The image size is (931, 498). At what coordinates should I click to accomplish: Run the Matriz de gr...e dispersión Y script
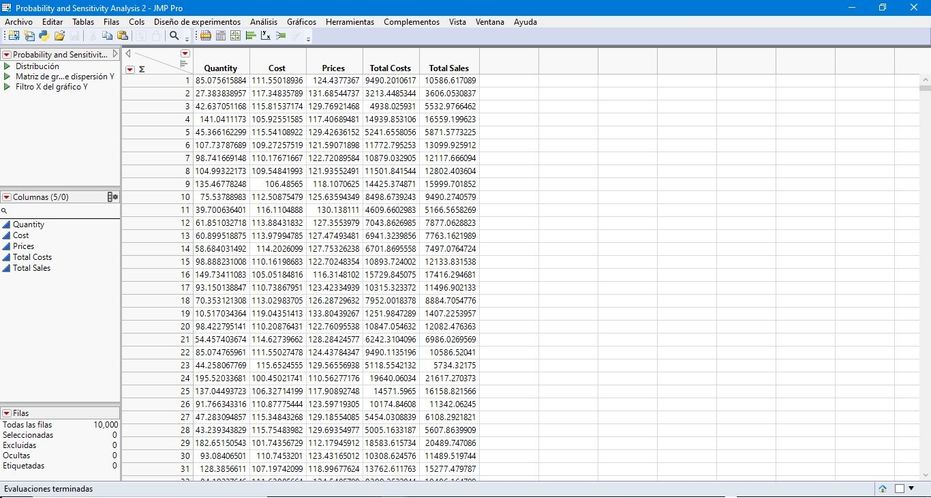click(x=7, y=77)
